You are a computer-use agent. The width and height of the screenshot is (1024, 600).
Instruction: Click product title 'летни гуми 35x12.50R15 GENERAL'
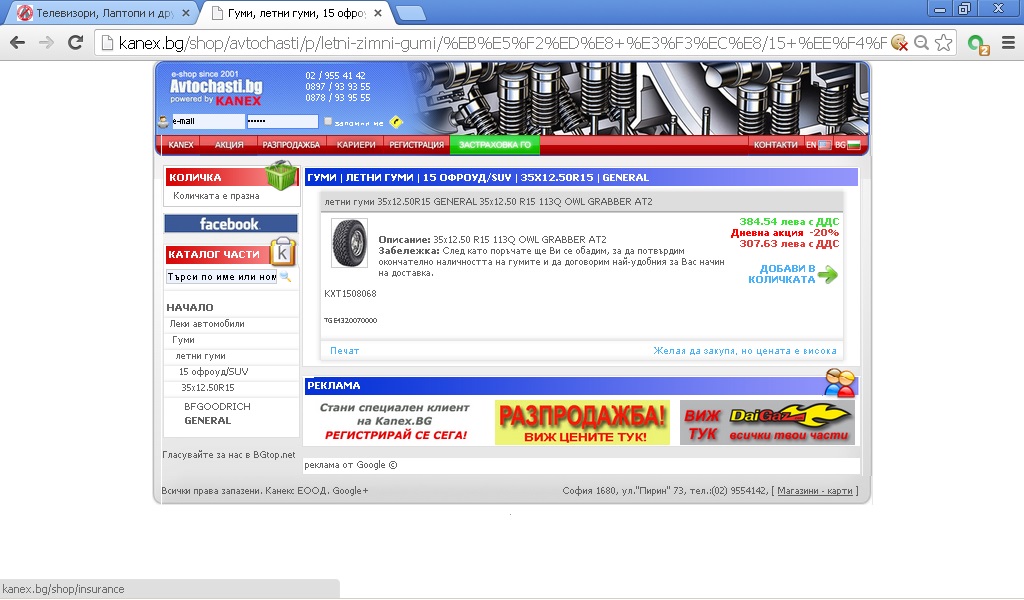pos(488,202)
